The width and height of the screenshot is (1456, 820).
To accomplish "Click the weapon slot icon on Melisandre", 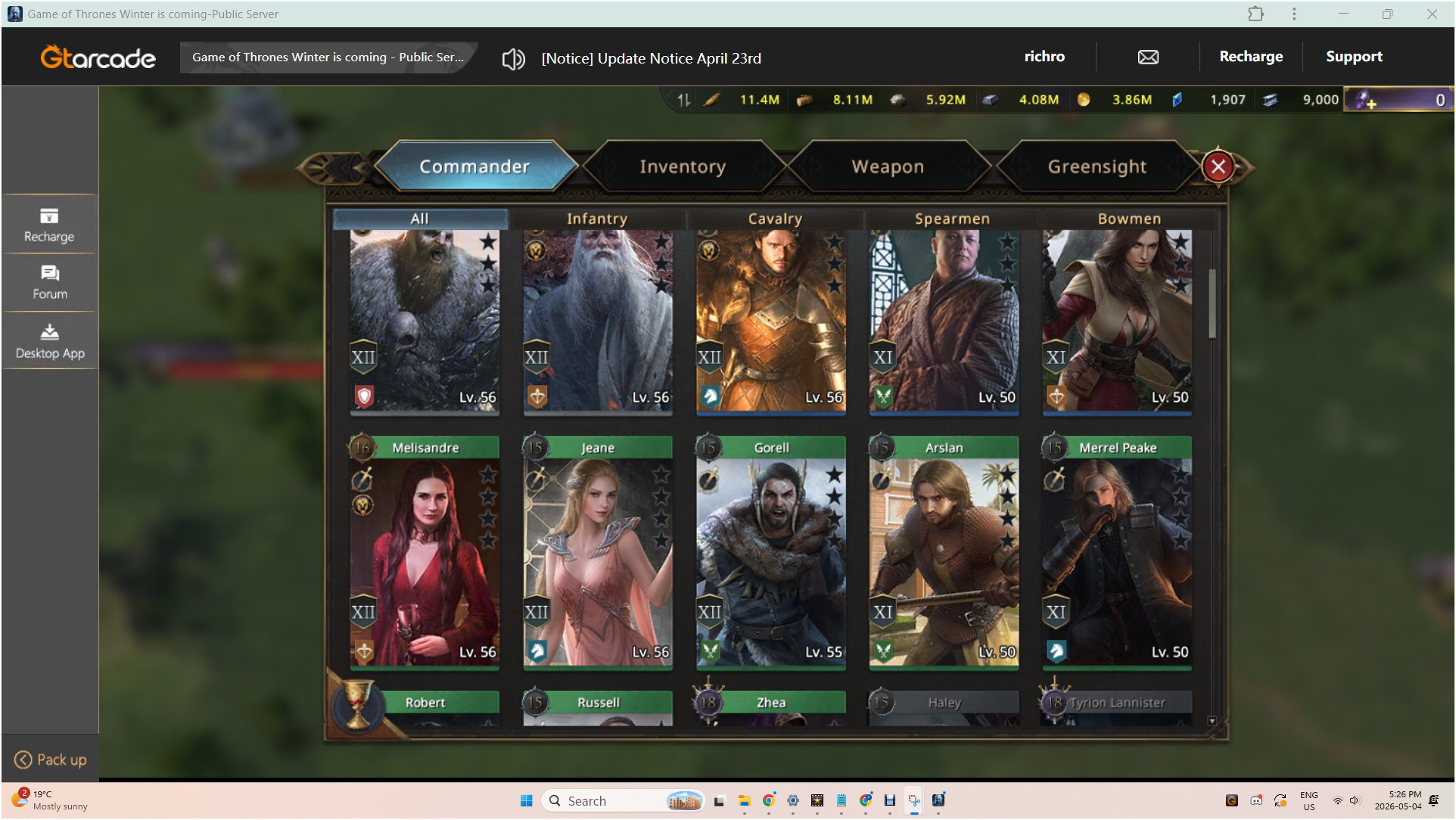I will (362, 479).
